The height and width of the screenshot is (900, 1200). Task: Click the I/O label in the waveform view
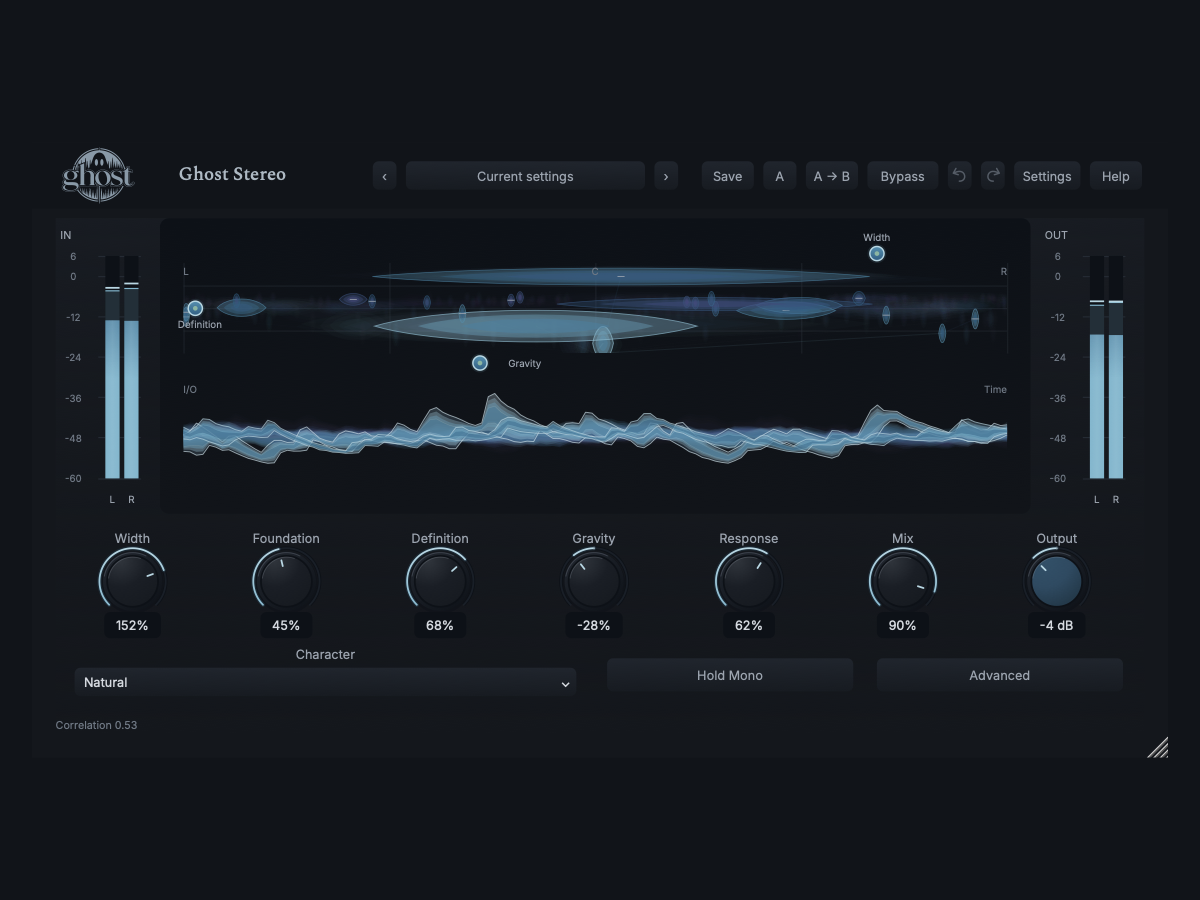coord(190,389)
